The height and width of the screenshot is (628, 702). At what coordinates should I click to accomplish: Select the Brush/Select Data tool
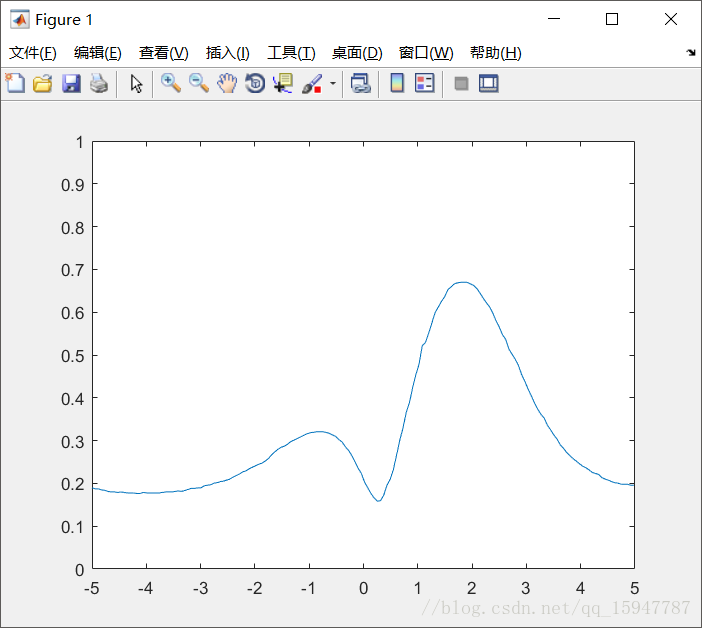(x=312, y=84)
